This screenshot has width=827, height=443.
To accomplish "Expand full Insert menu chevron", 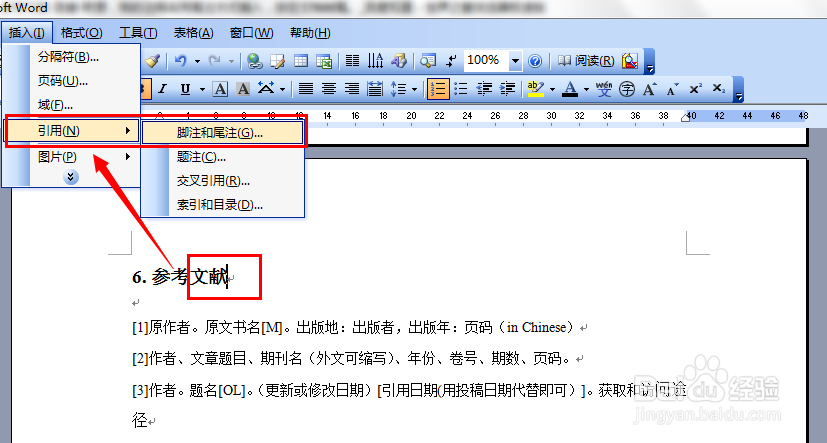I will coord(71,177).
